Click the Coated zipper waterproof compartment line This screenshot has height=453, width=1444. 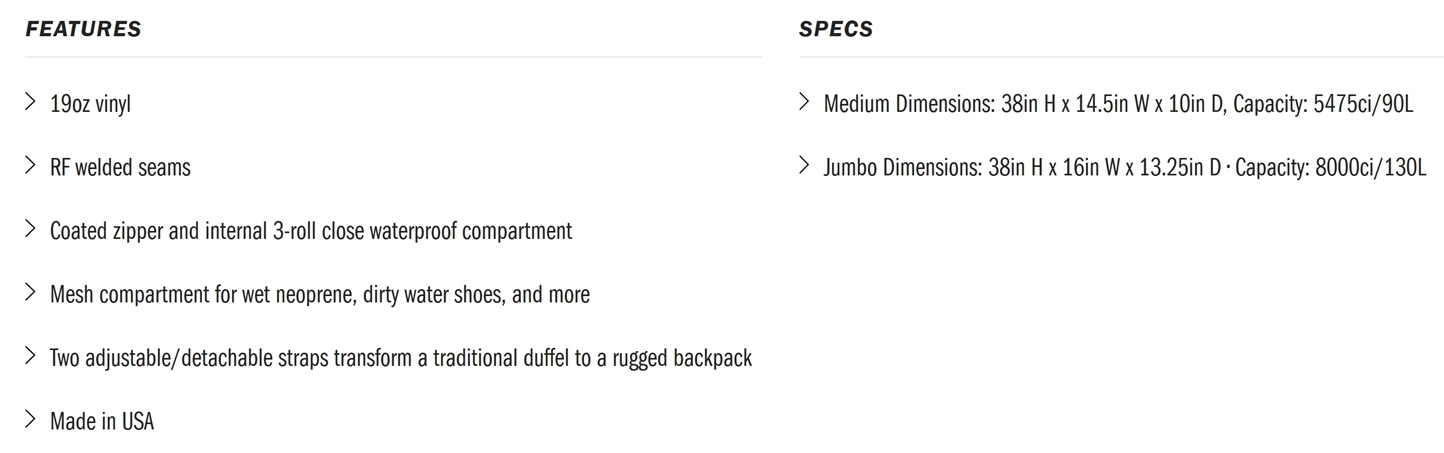pos(311,232)
